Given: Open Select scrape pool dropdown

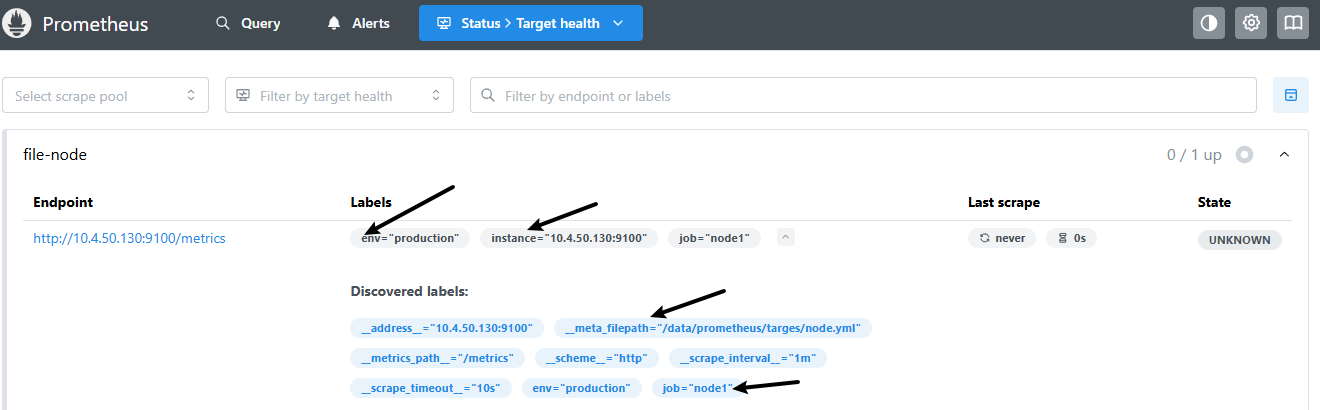Looking at the screenshot, I should tap(106, 96).
